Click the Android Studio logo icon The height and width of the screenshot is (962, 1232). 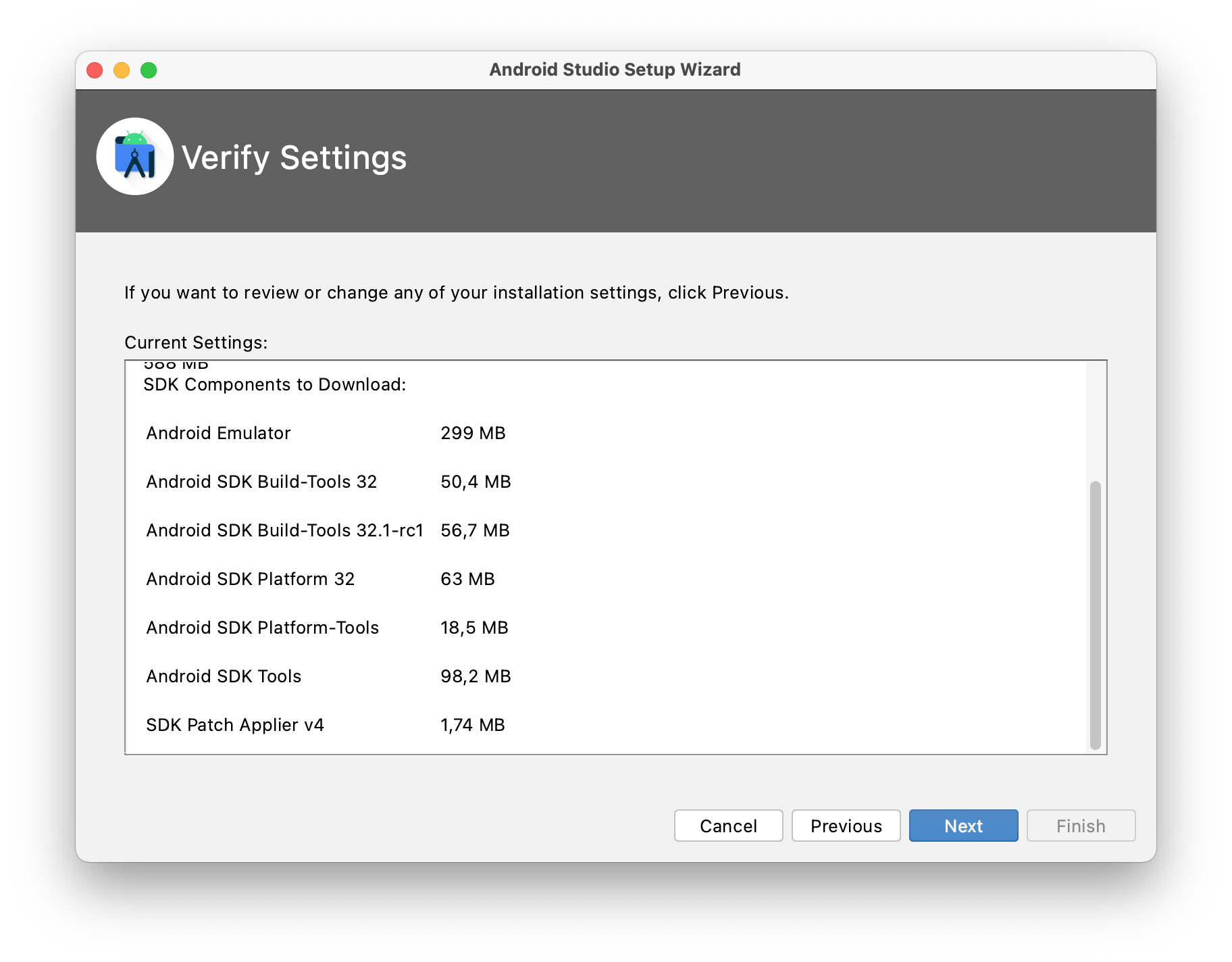tap(135, 157)
